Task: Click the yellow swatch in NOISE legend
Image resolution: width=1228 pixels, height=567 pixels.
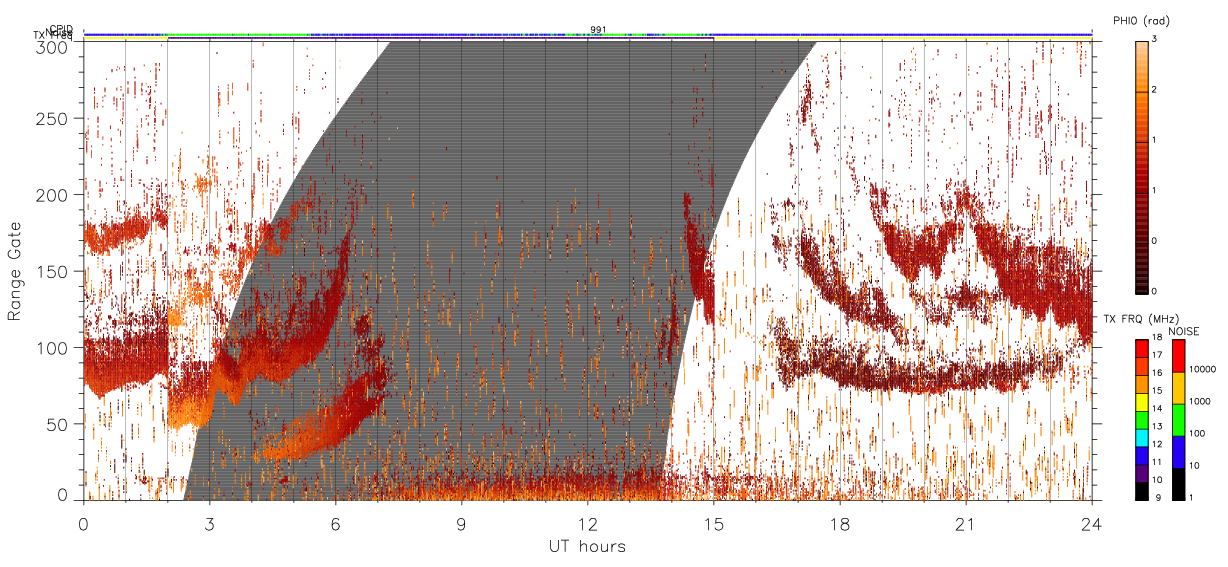Action: coord(1179,387)
